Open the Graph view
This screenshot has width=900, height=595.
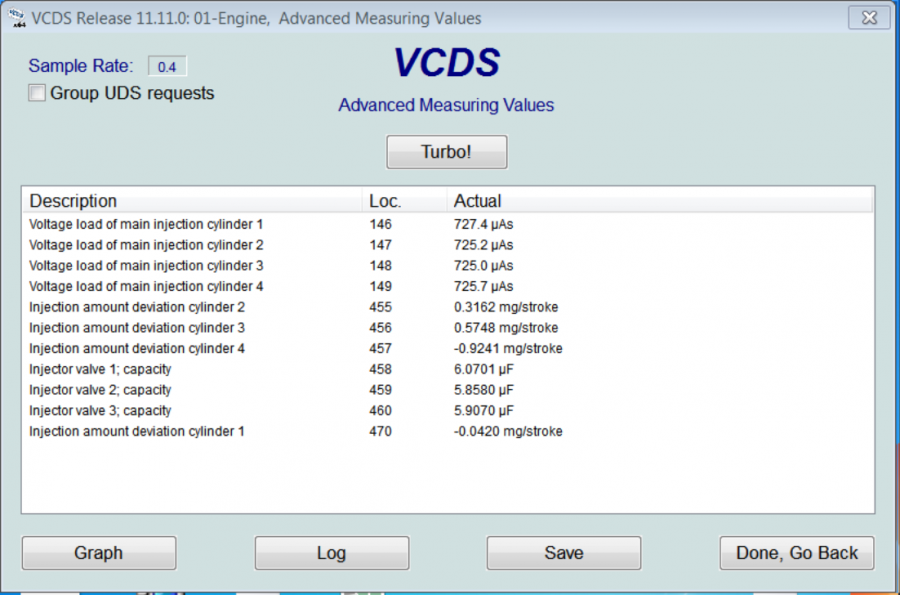point(99,553)
